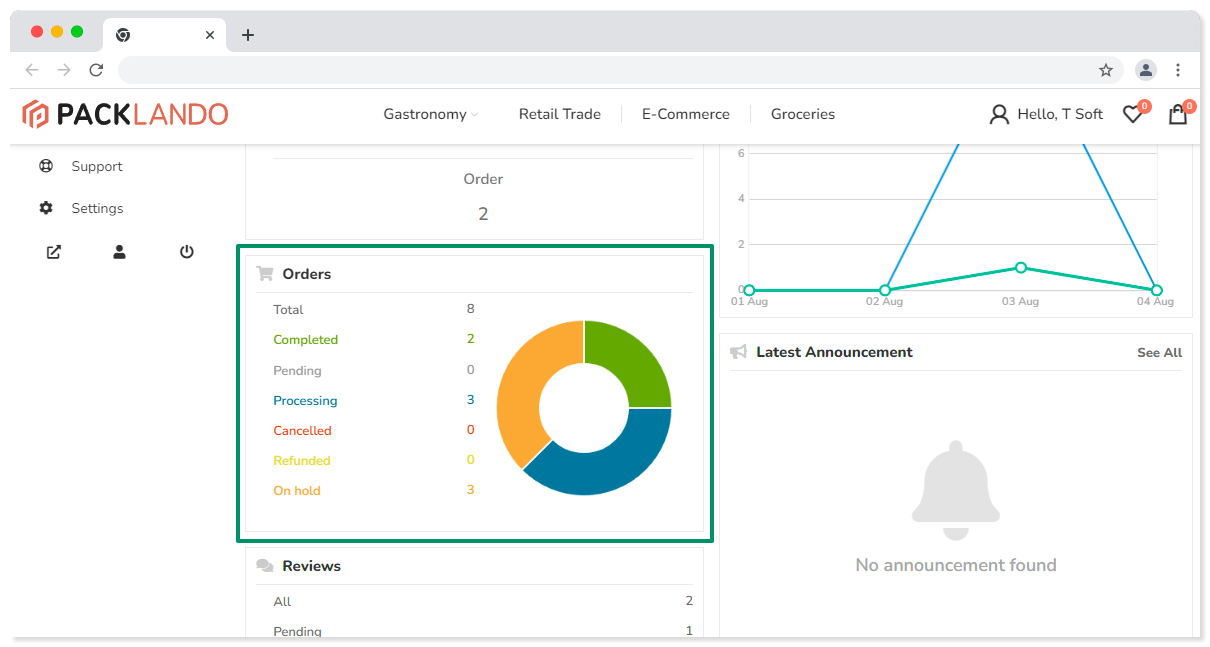Open the Chrome profile avatar

pos(1146,70)
